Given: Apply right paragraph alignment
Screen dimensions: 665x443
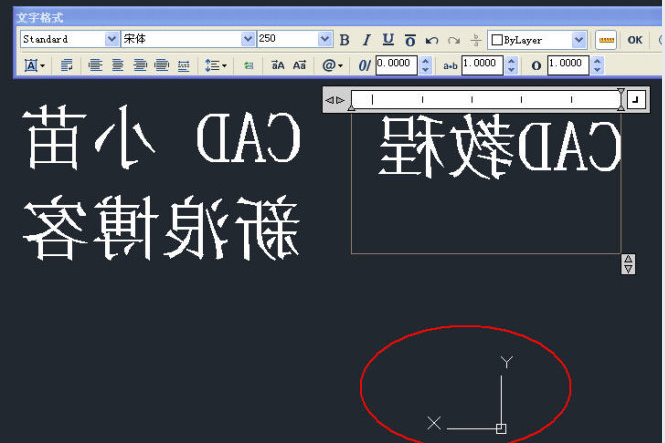Looking at the screenshot, I should [x=140, y=65].
